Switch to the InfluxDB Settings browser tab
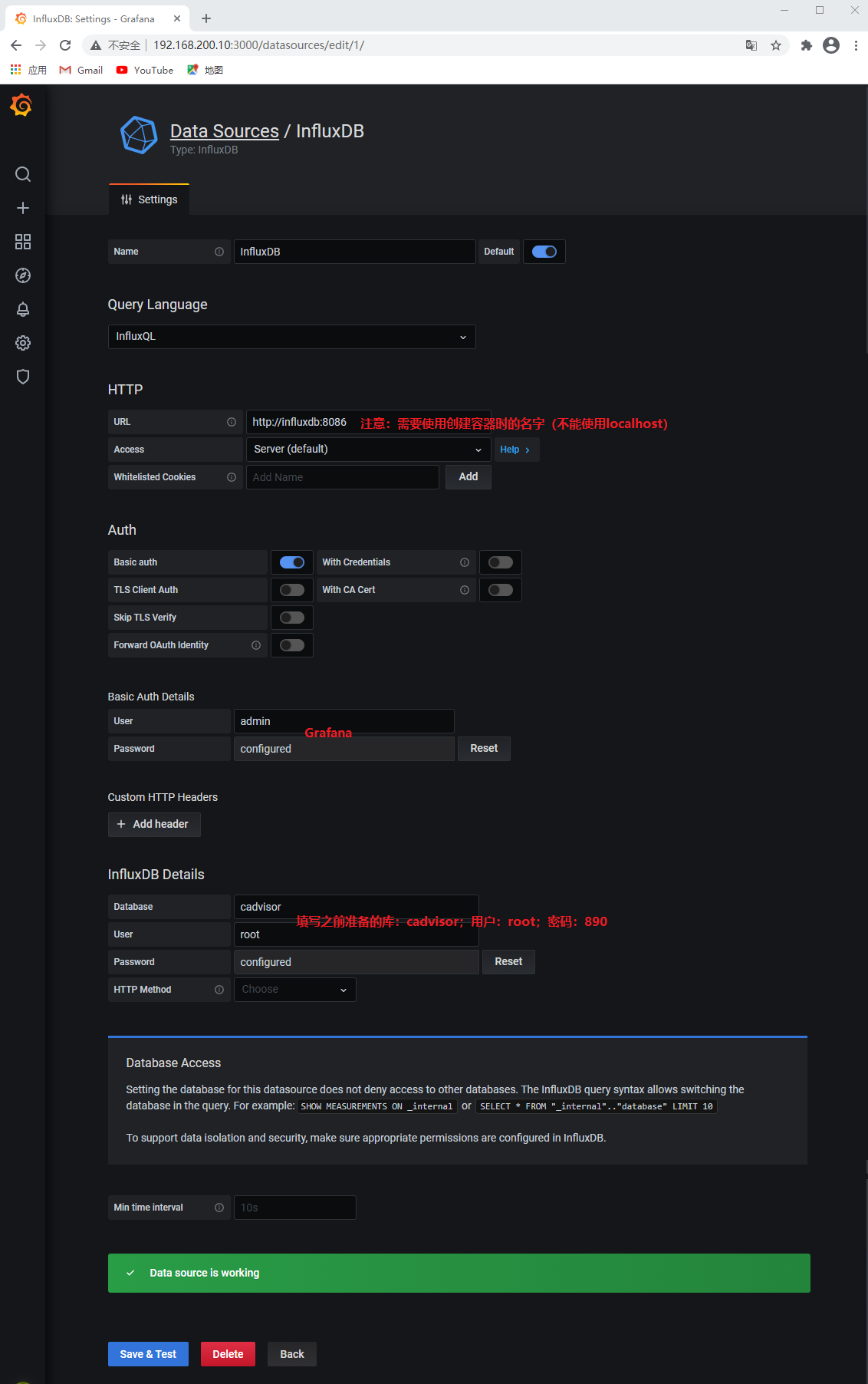The image size is (868, 1384). [94, 18]
